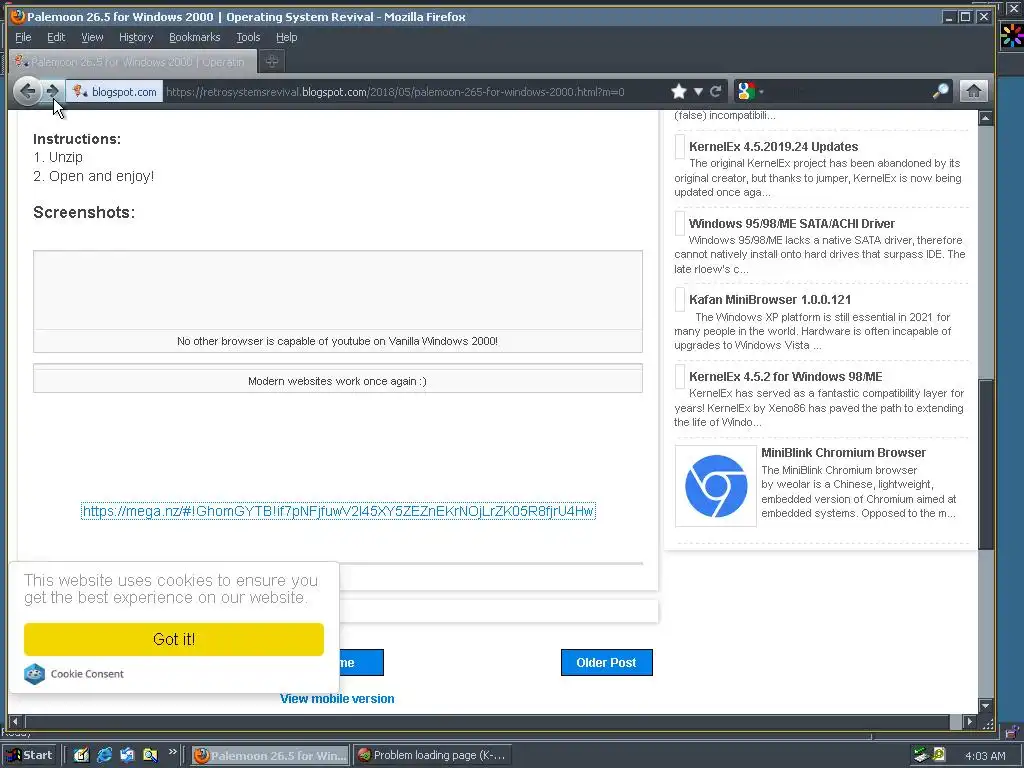Open Windows 95/98/ME SATA/ACHI Driver post
1024x768 pixels.
coord(792,223)
